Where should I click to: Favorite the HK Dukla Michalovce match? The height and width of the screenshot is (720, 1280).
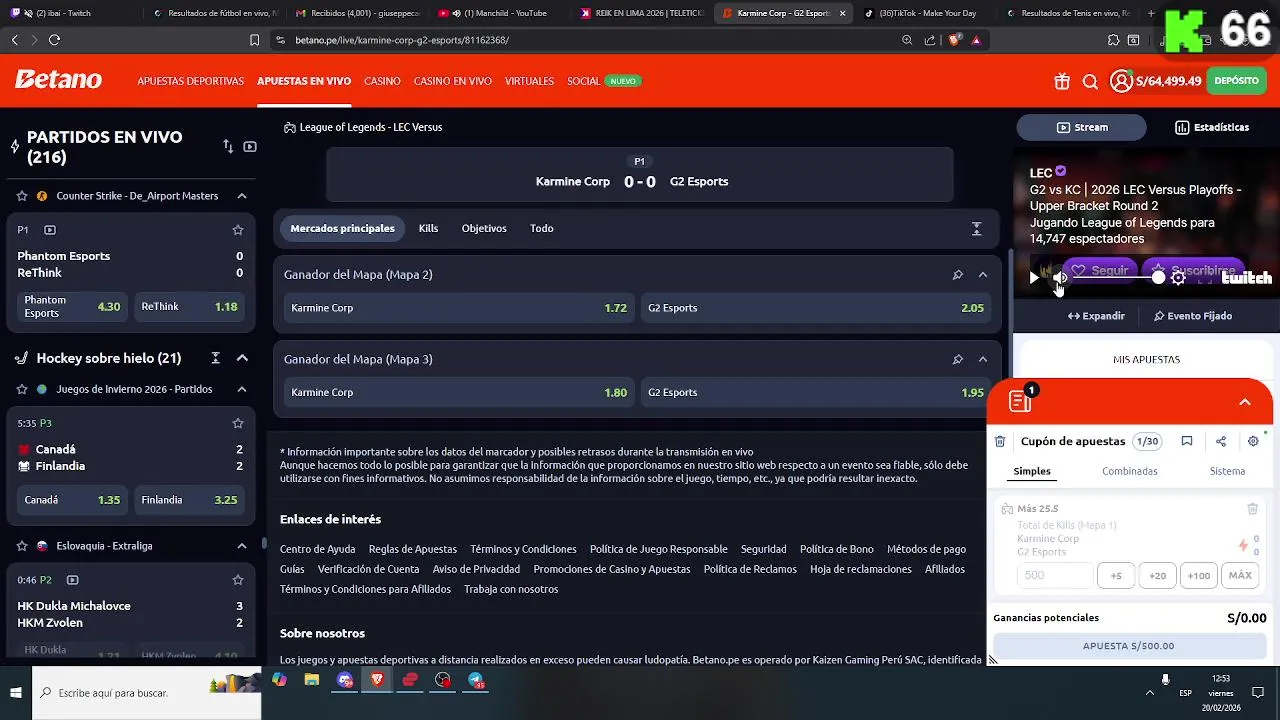238,580
